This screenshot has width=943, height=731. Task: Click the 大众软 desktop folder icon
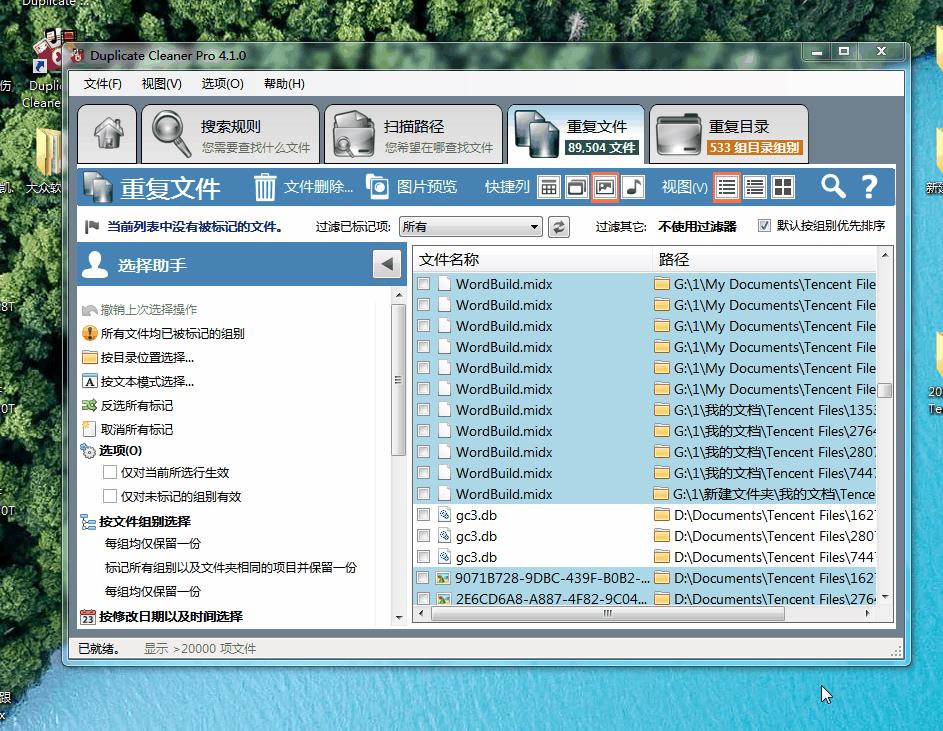(48, 150)
